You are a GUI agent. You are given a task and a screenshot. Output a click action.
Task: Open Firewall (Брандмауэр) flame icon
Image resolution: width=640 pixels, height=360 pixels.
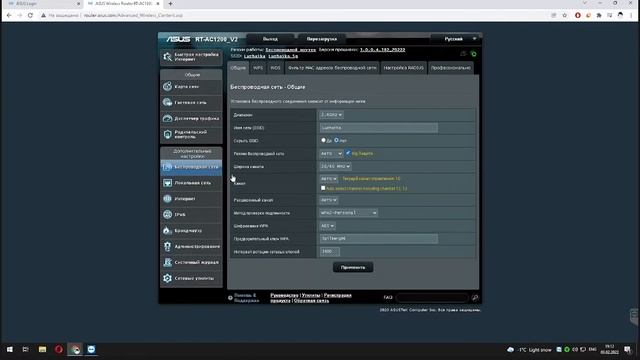pos(167,231)
